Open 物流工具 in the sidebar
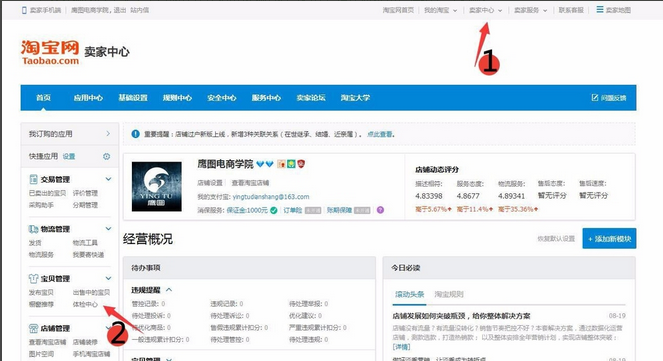The image size is (663, 361). (x=85, y=243)
